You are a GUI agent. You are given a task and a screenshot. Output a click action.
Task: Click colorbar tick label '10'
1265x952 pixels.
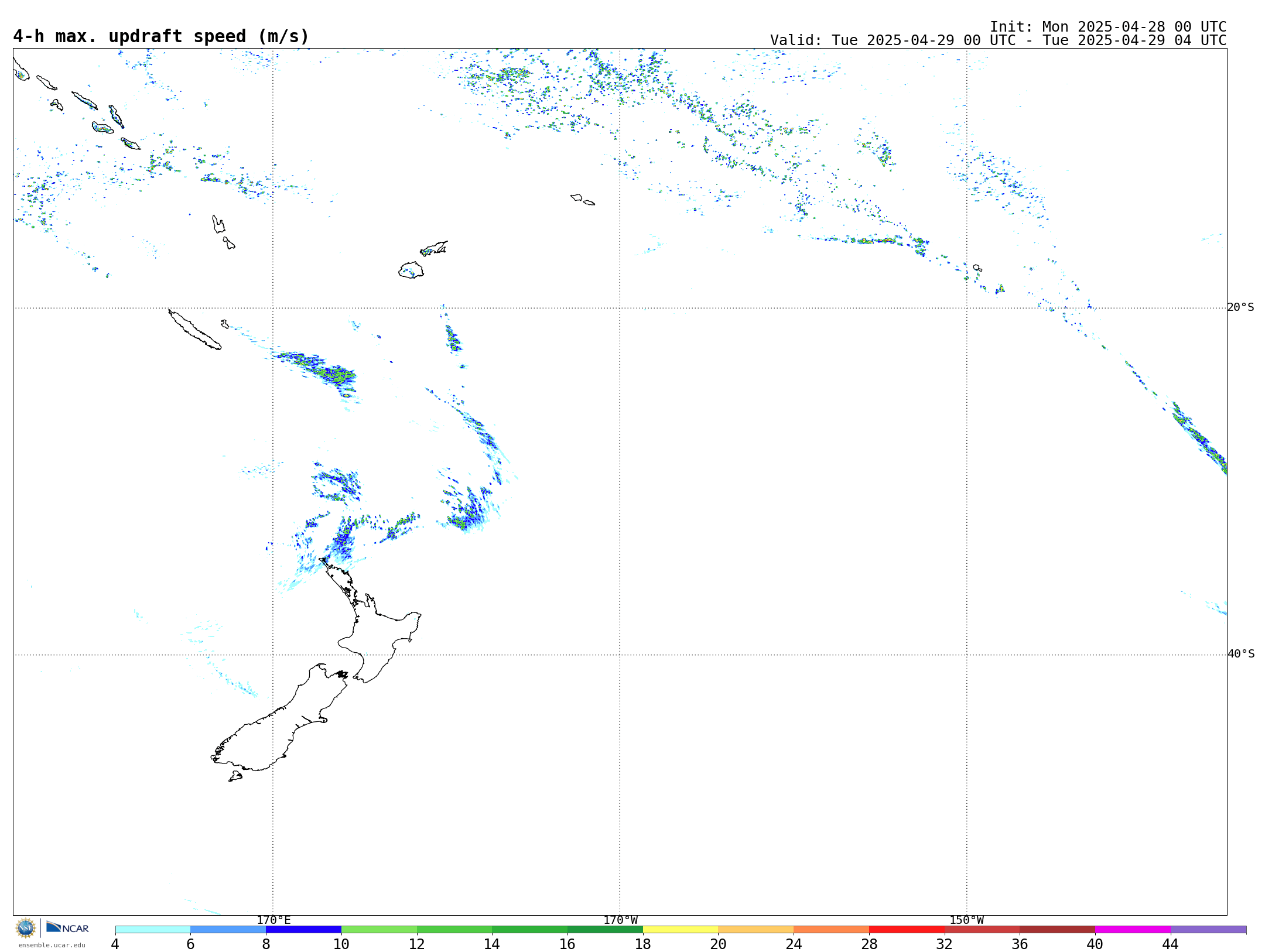tap(341, 944)
